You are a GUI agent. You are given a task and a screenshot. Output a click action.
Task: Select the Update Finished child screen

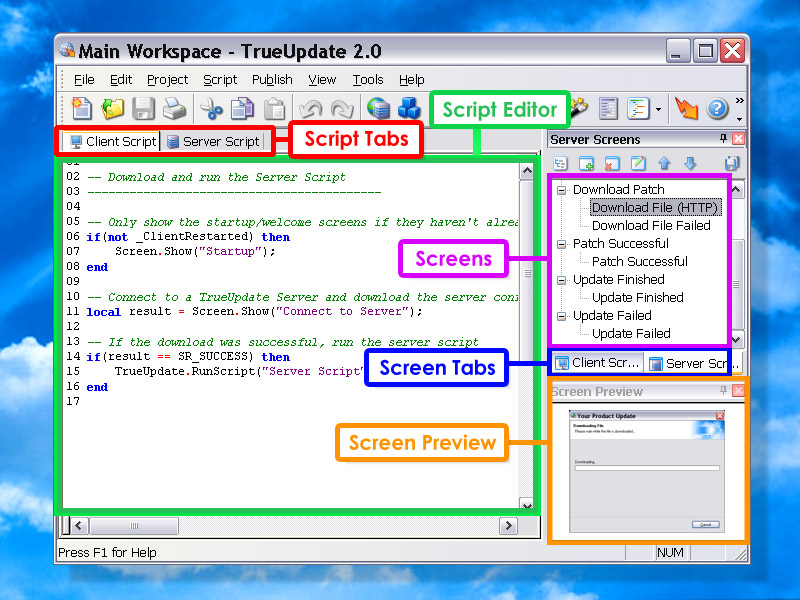coord(638,297)
